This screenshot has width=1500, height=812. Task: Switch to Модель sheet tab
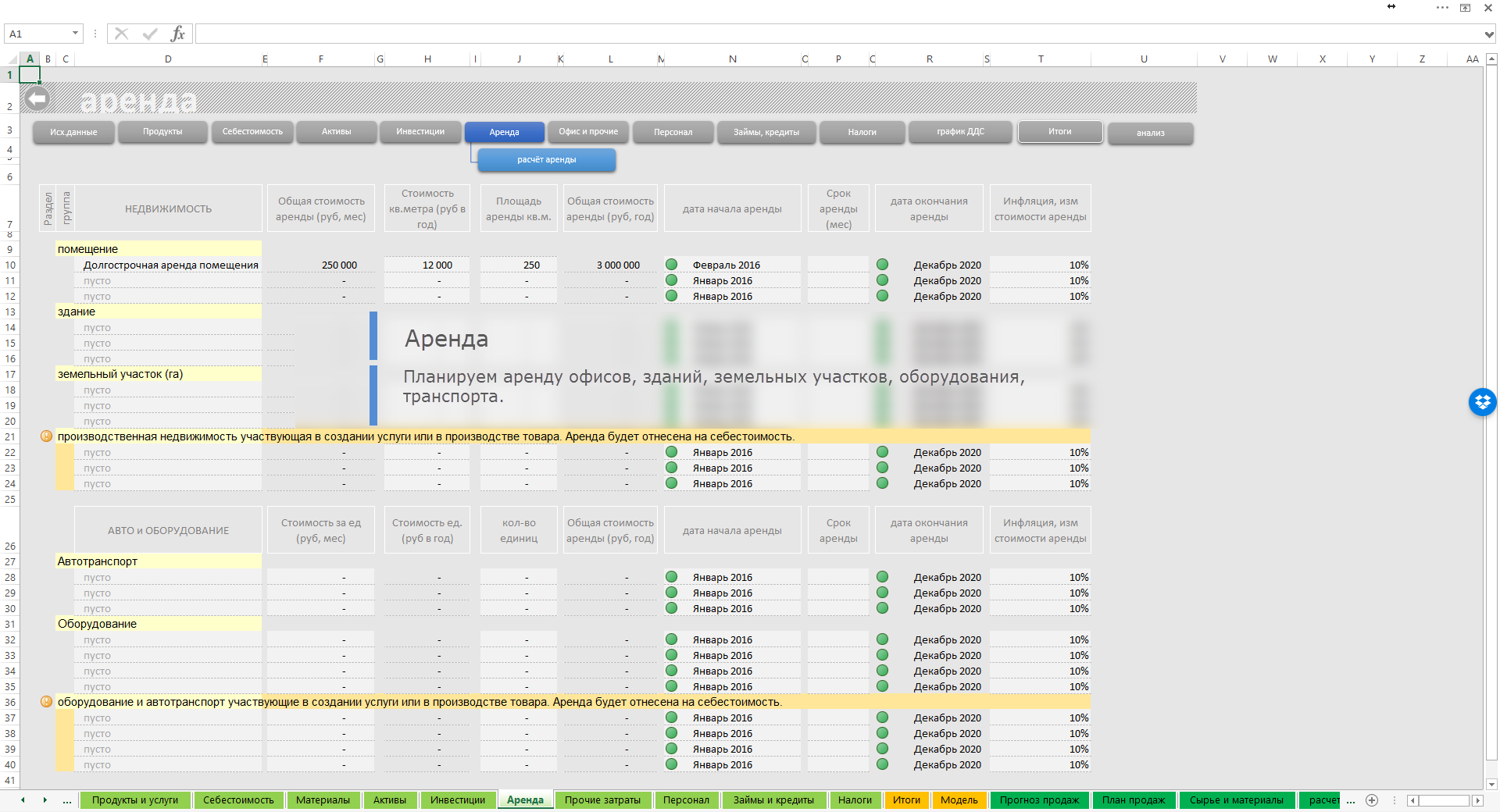(x=959, y=800)
